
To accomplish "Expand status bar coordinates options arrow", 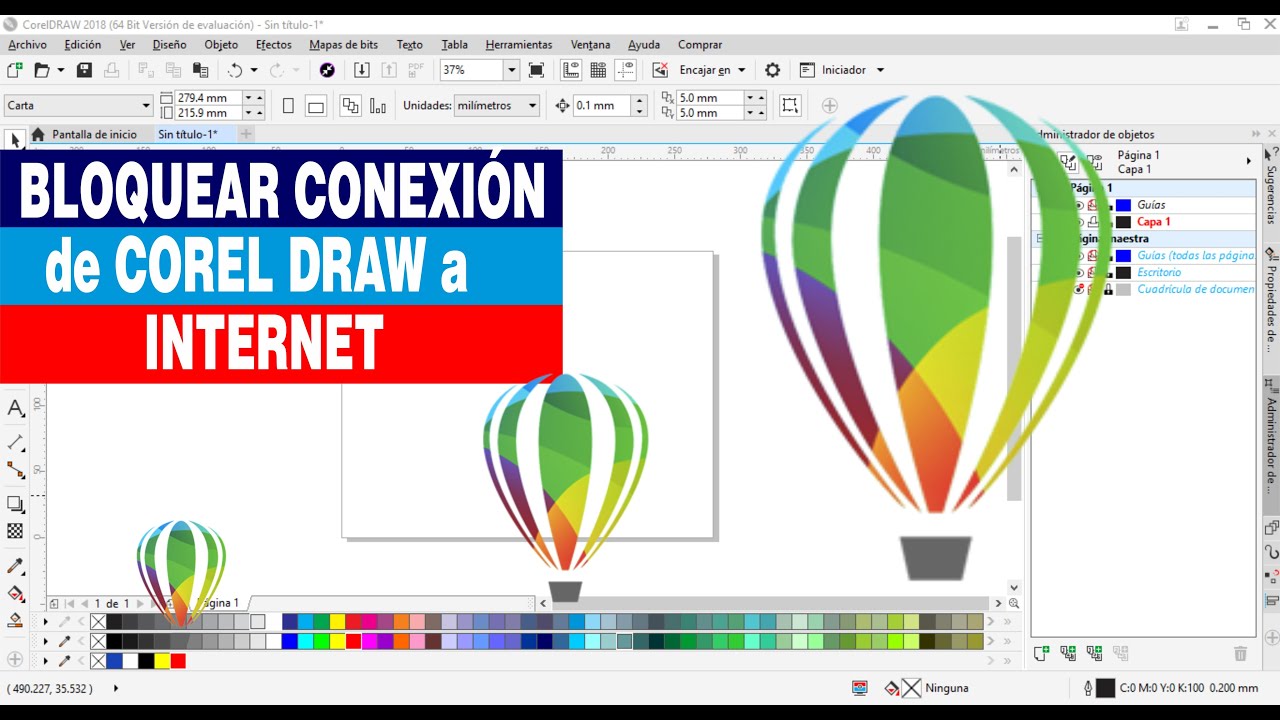I will tap(116, 688).
